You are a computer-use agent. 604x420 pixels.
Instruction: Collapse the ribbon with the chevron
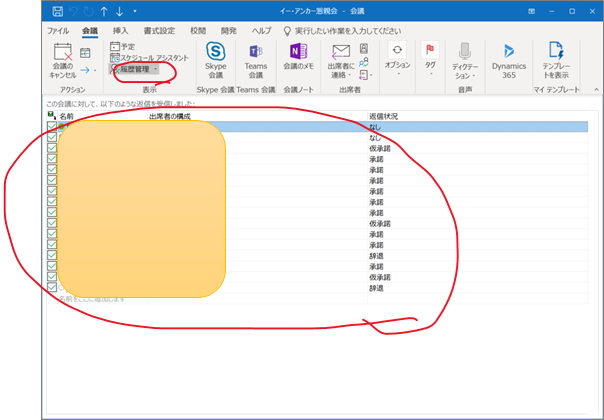point(596,89)
